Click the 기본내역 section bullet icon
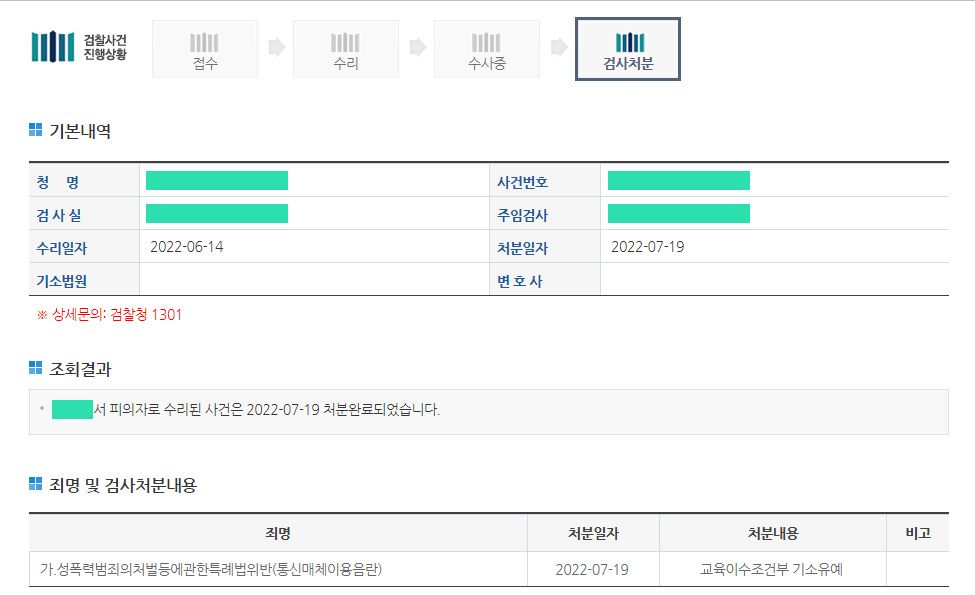The image size is (975, 595). (x=36, y=130)
